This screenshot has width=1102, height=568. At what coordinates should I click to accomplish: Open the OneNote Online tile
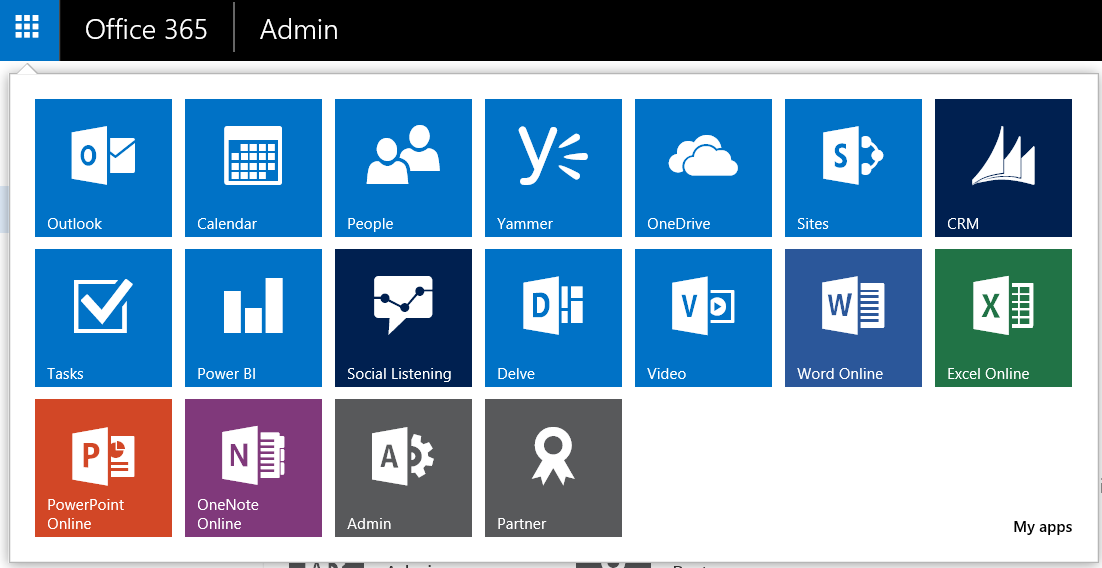pos(253,467)
